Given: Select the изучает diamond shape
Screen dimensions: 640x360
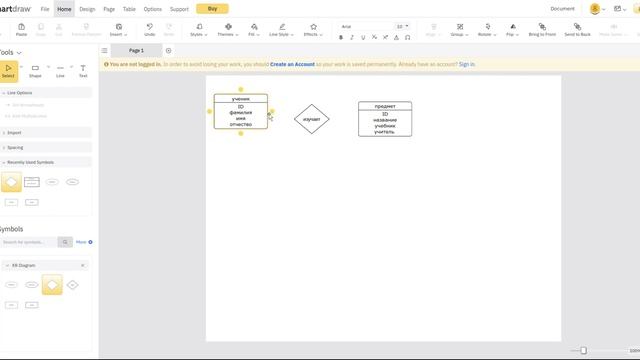Looking at the screenshot, I should (x=311, y=119).
